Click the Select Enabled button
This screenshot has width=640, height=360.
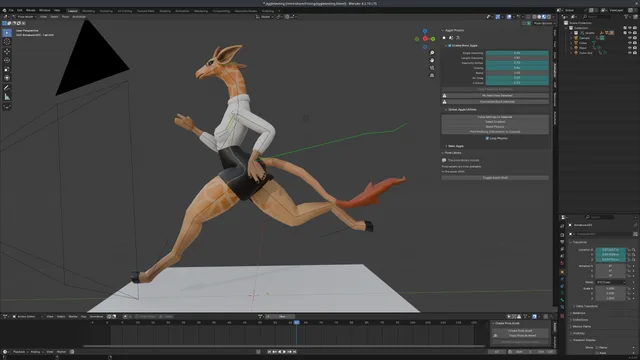click(495, 122)
